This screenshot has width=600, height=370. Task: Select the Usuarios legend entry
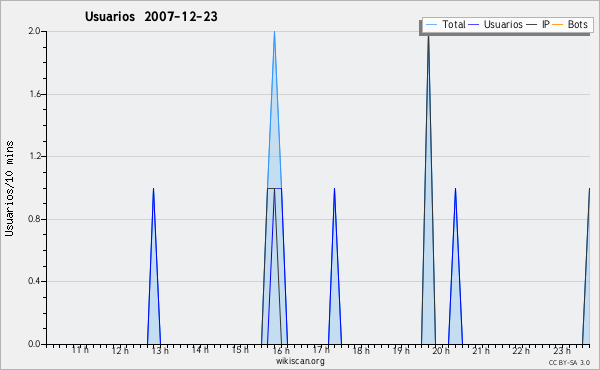(x=495, y=24)
